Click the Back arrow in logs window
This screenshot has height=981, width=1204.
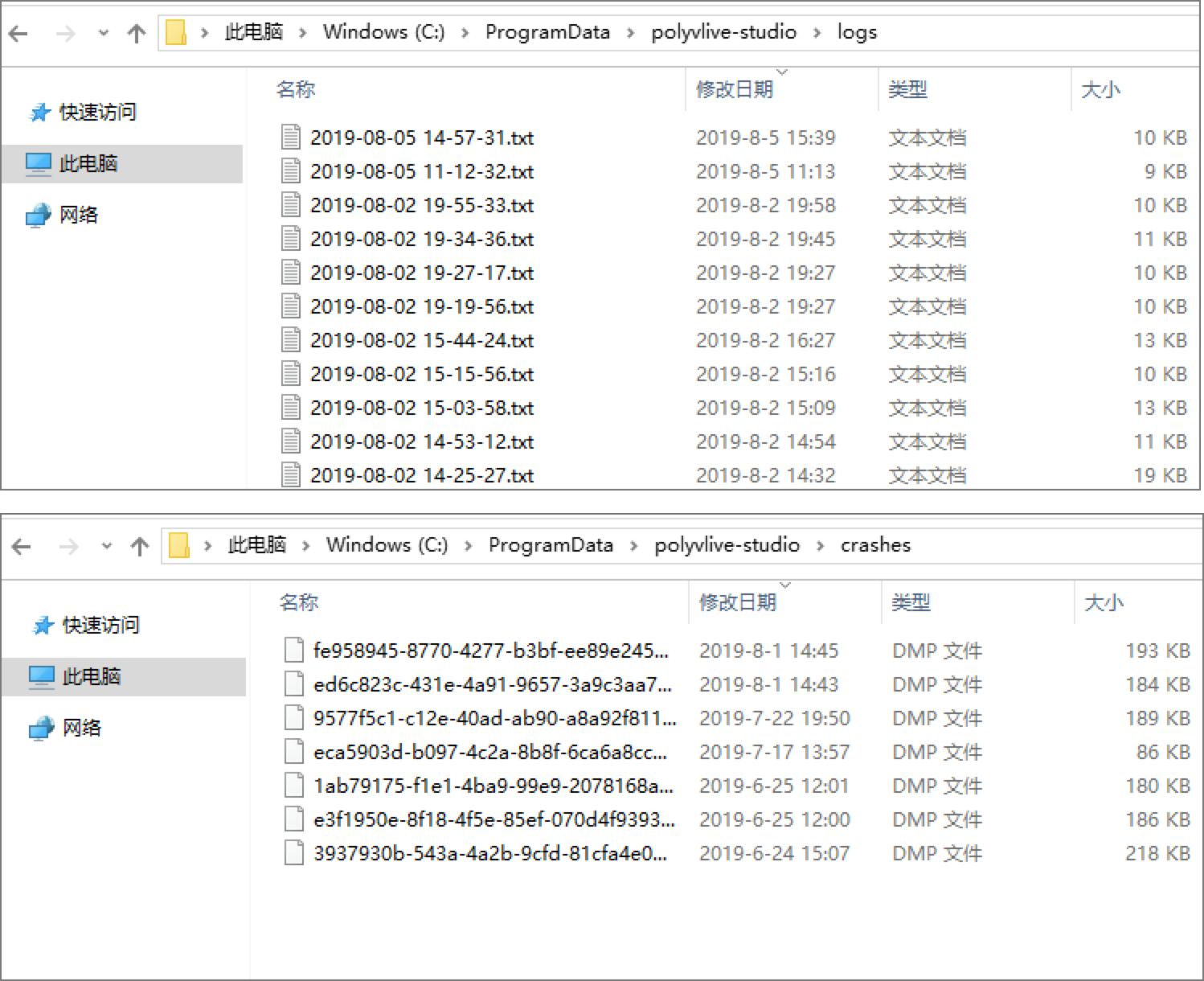tap(18, 33)
